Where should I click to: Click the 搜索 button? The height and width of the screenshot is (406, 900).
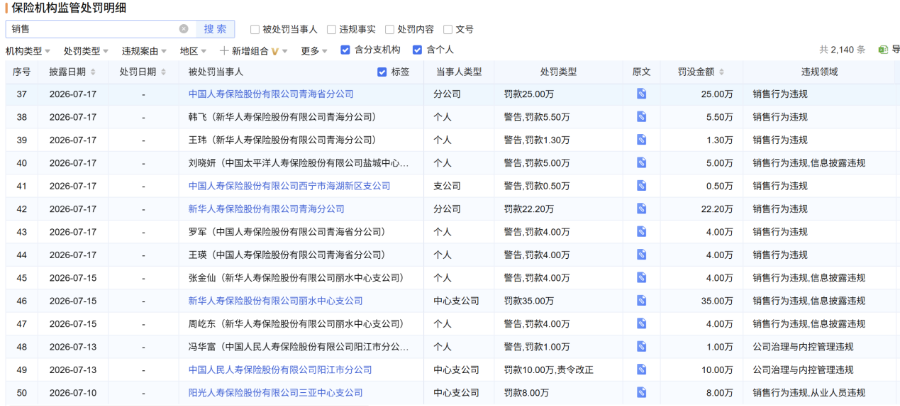point(215,29)
